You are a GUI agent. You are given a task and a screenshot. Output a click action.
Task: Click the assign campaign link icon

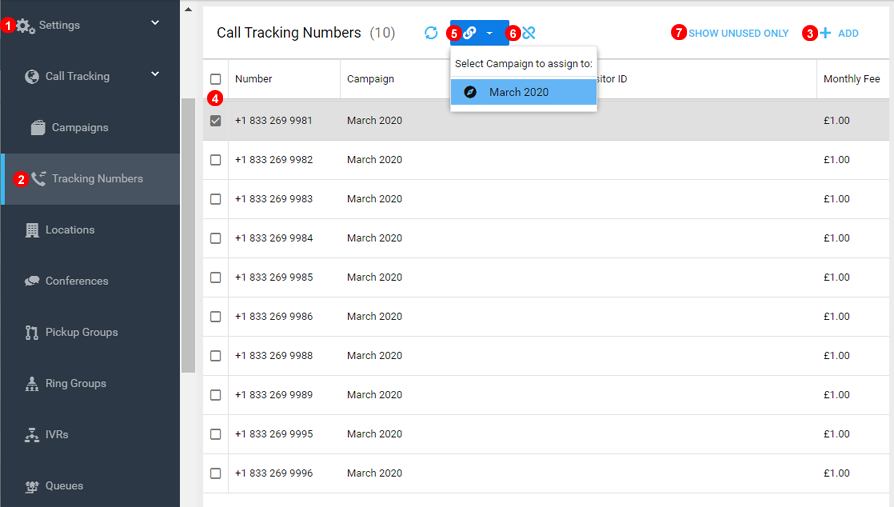click(x=469, y=33)
